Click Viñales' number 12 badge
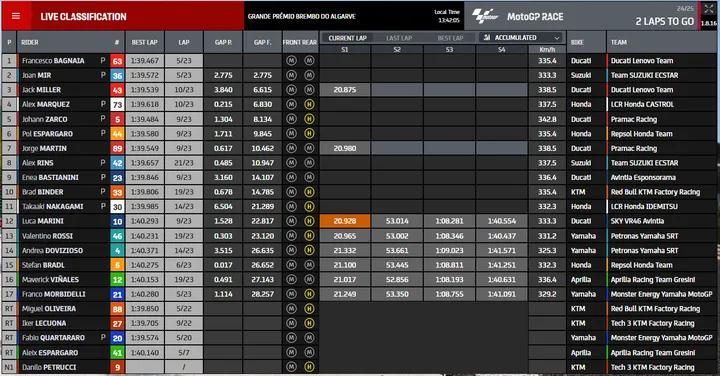Image resolution: width=720 pixels, height=376 pixels. tap(118, 280)
